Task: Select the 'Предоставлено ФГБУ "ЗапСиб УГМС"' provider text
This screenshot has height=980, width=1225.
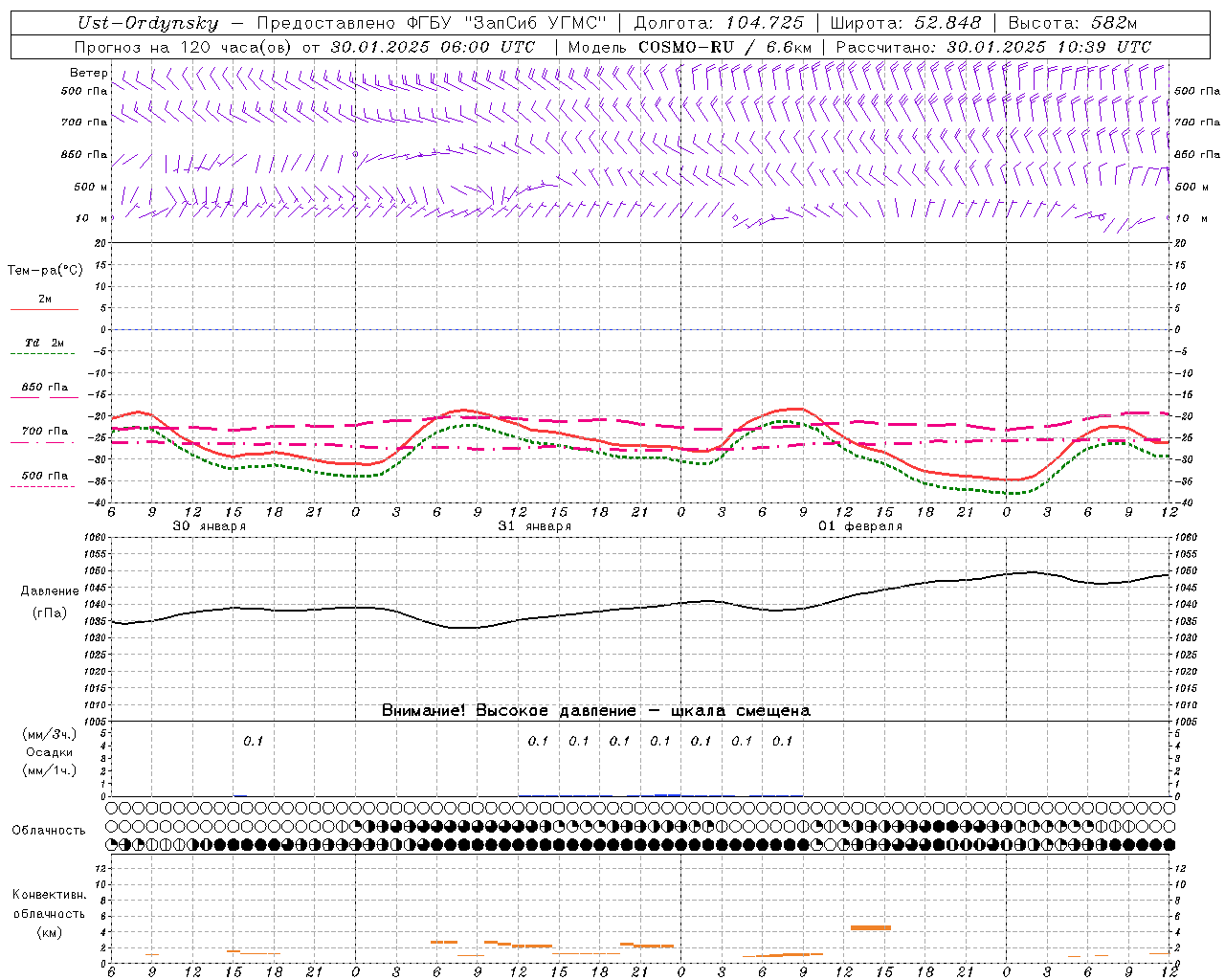Action: pyautogui.click(x=432, y=24)
